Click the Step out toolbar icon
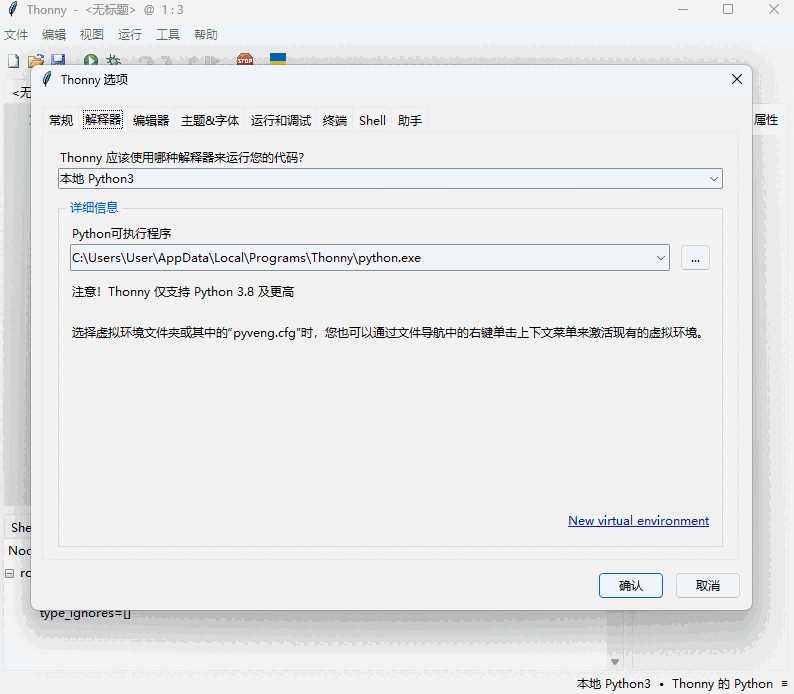 pos(193,61)
